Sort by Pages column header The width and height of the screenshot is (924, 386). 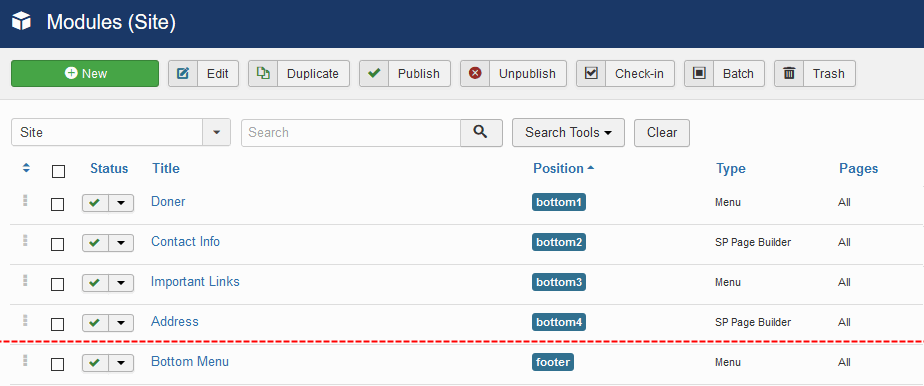(x=859, y=169)
